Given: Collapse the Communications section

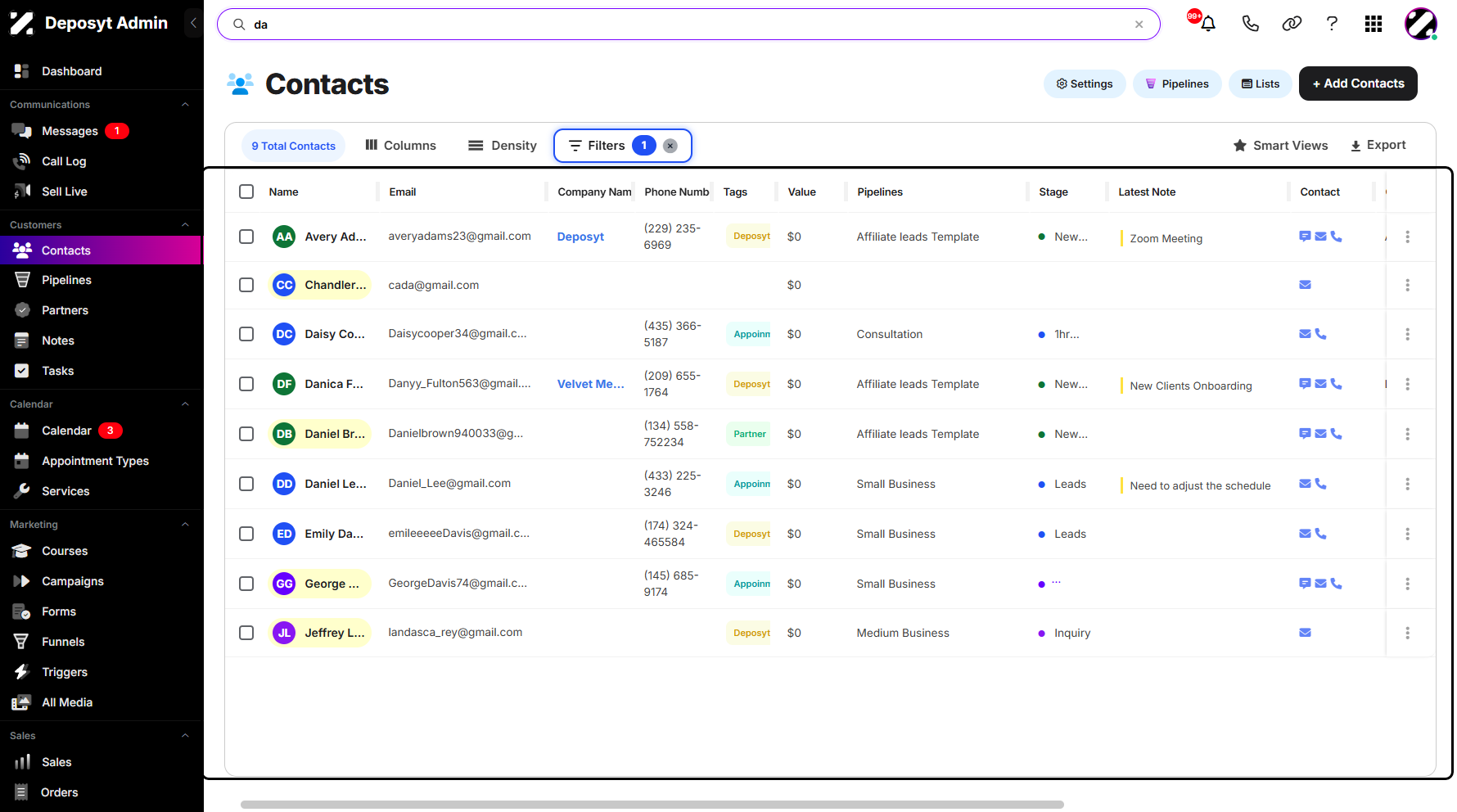Looking at the screenshot, I should coord(185,105).
